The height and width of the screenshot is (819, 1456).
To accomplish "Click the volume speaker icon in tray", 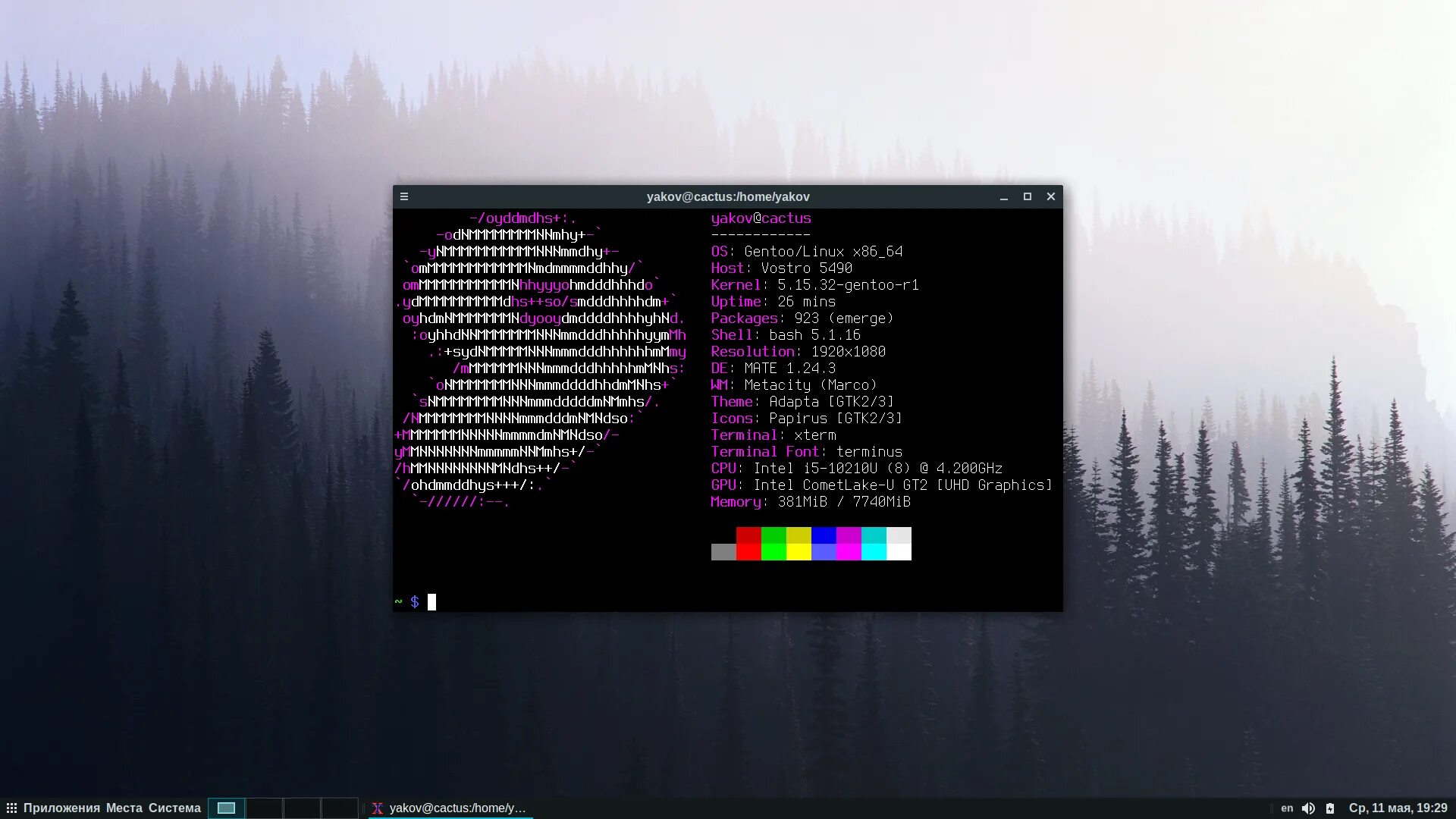I will click(1308, 808).
